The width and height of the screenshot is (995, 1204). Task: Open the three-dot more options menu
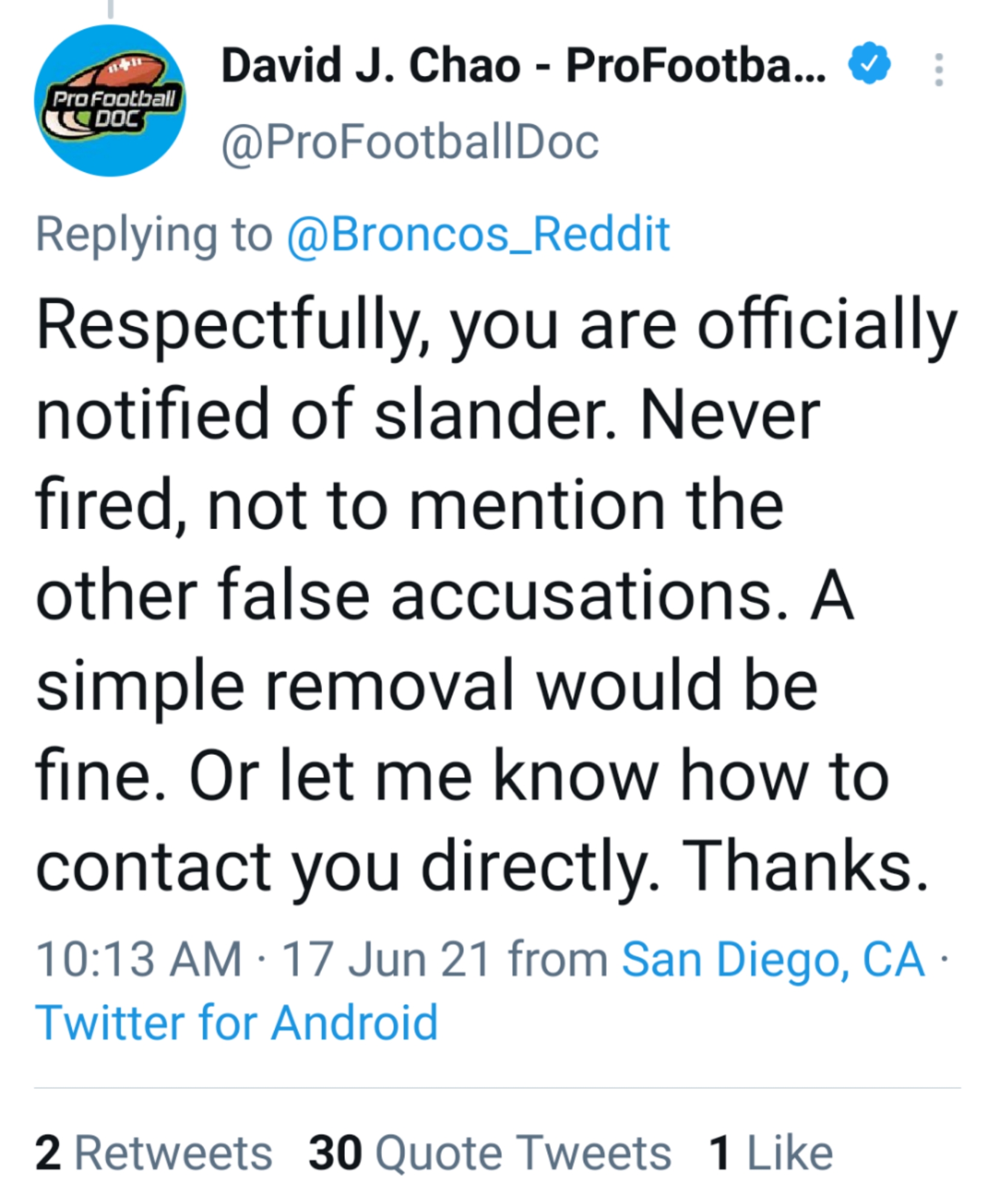(x=938, y=70)
